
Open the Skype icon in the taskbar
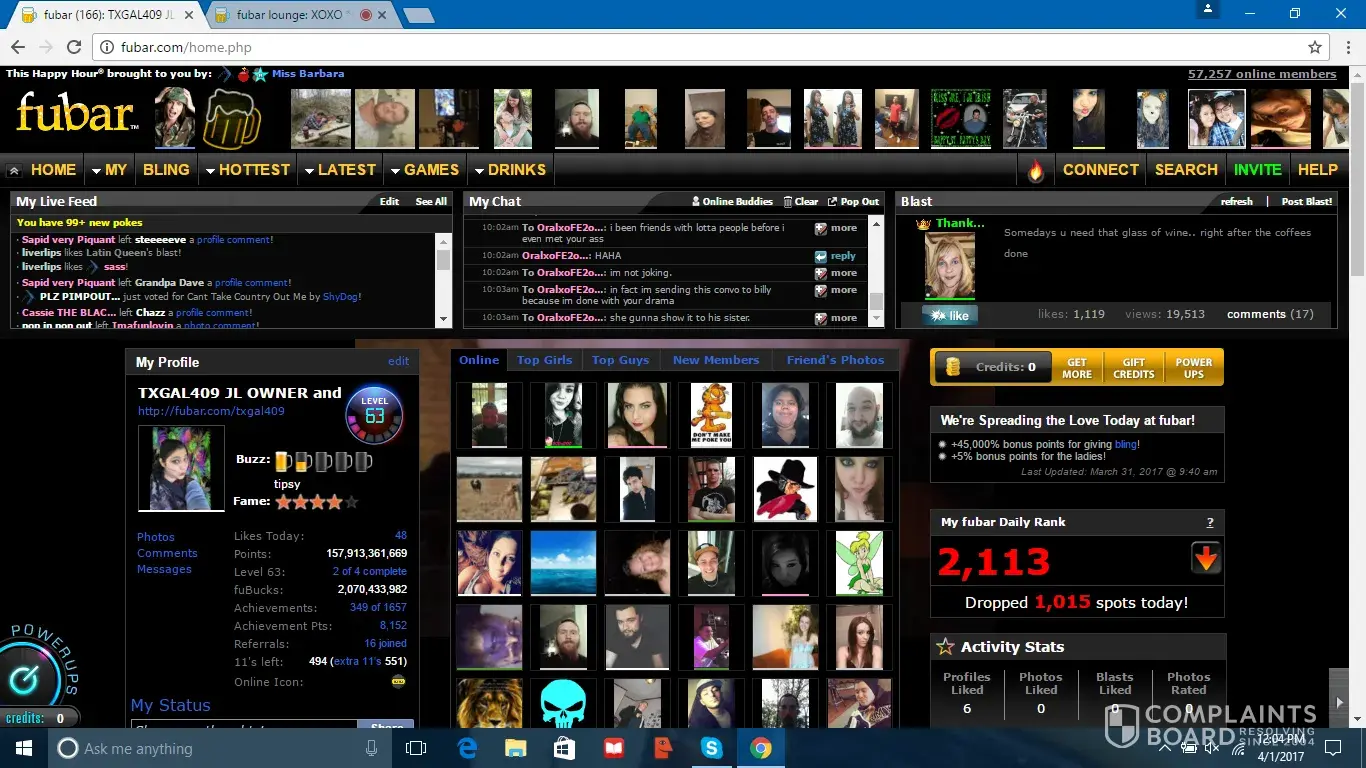point(711,748)
